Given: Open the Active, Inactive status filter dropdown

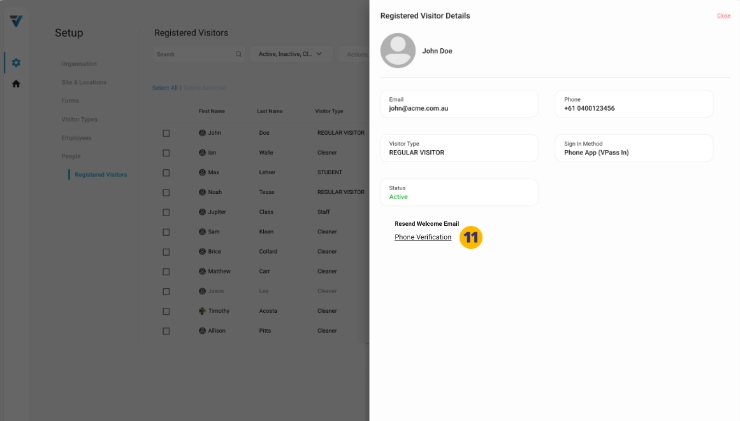Looking at the screenshot, I should tap(290, 54).
